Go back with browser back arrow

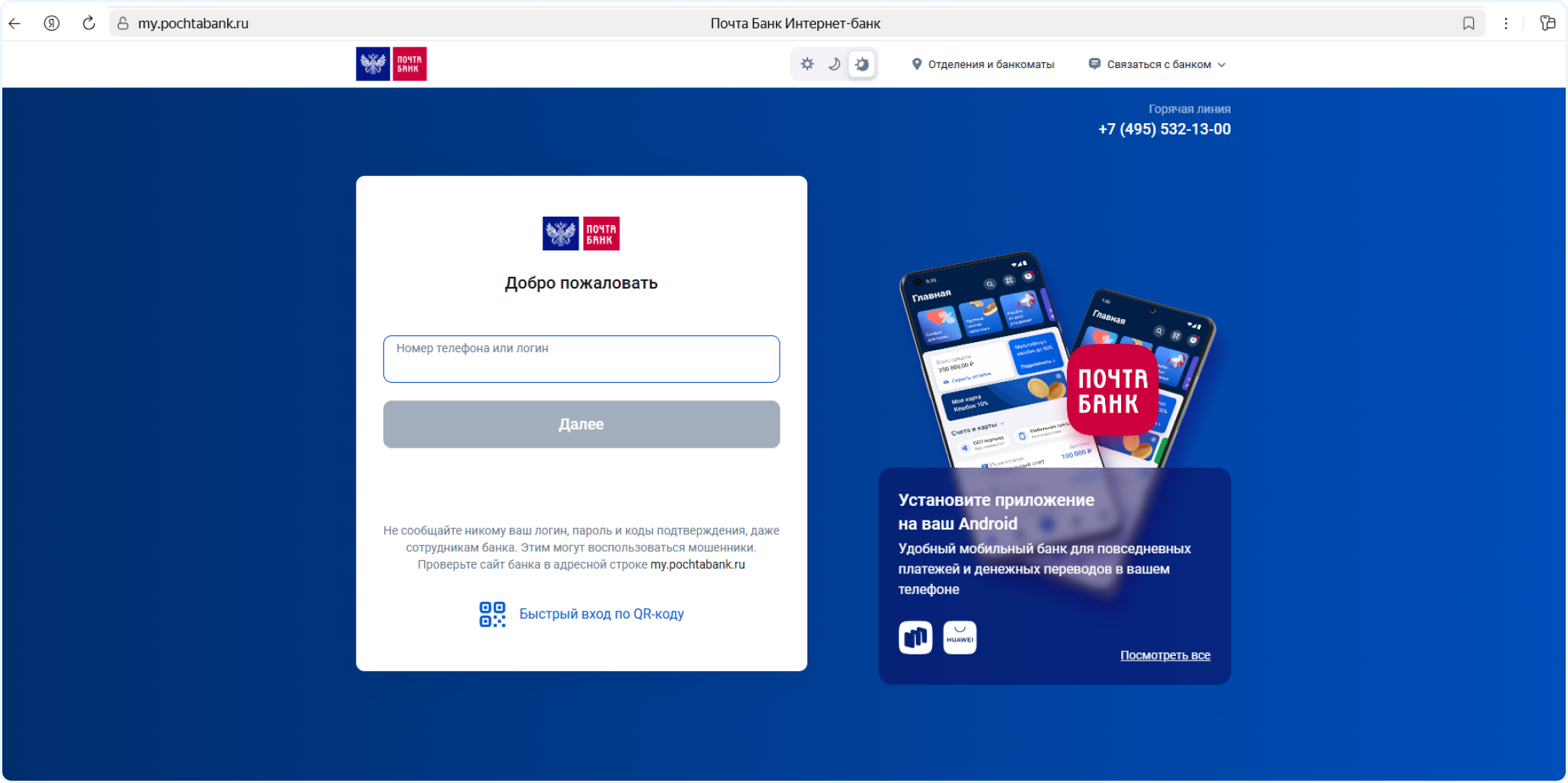pos(15,24)
